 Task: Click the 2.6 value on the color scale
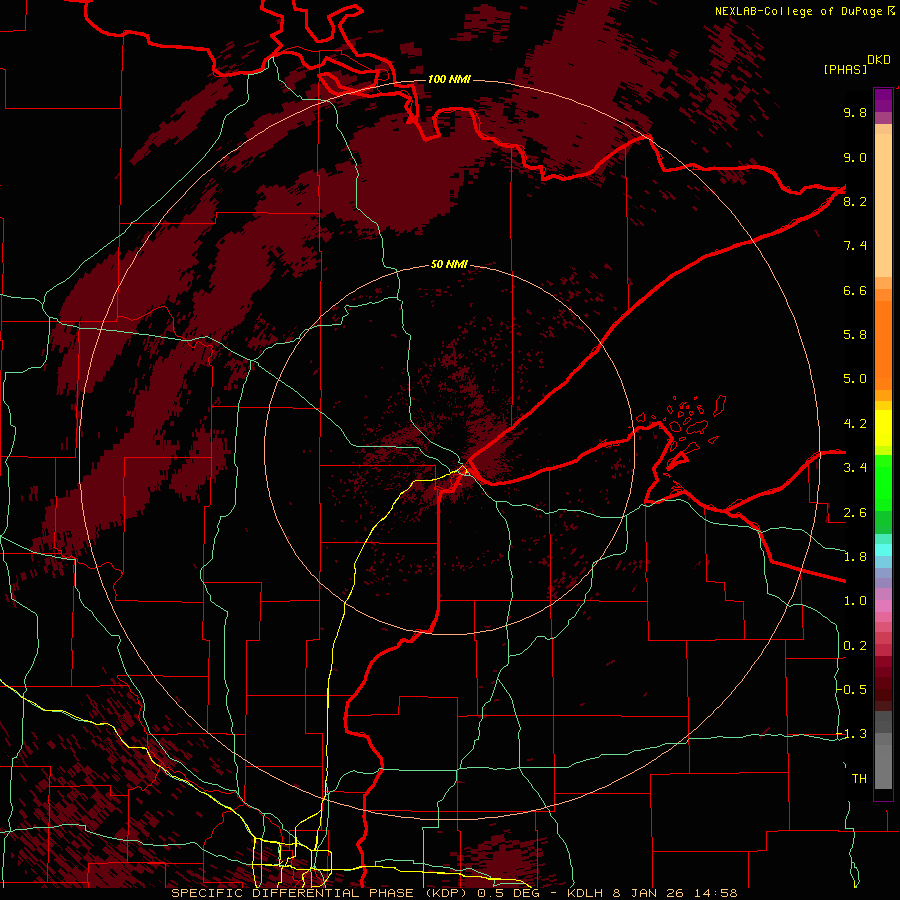coord(855,513)
